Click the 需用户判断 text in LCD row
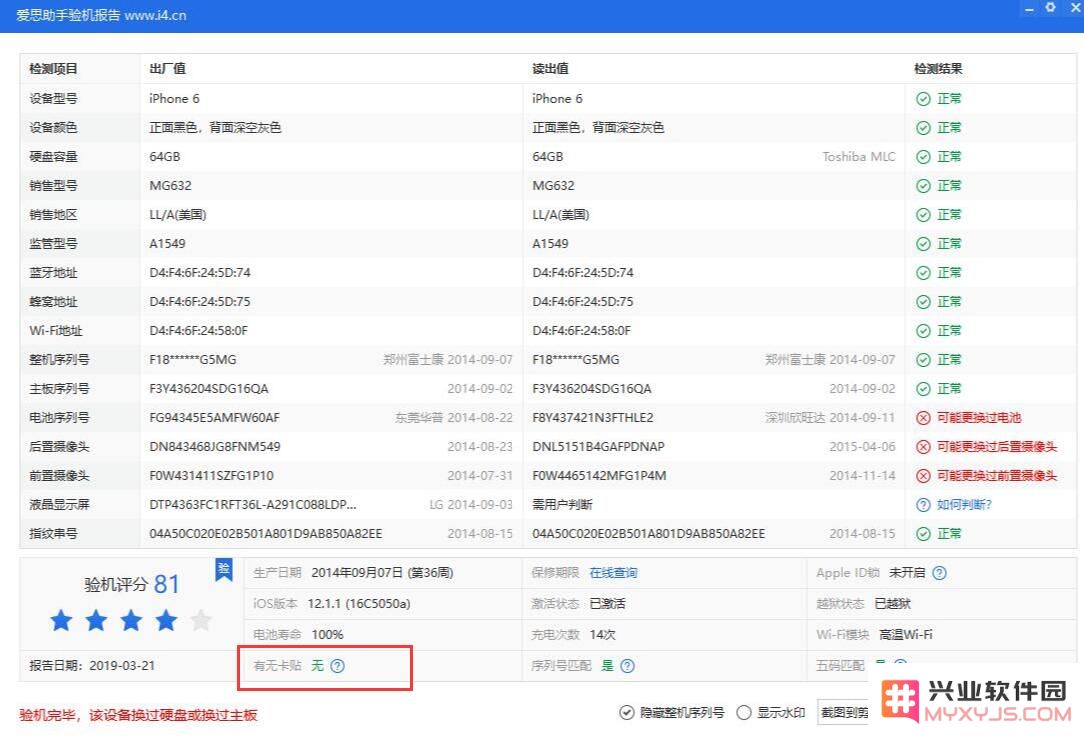1084x738 pixels. pos(562,505)
